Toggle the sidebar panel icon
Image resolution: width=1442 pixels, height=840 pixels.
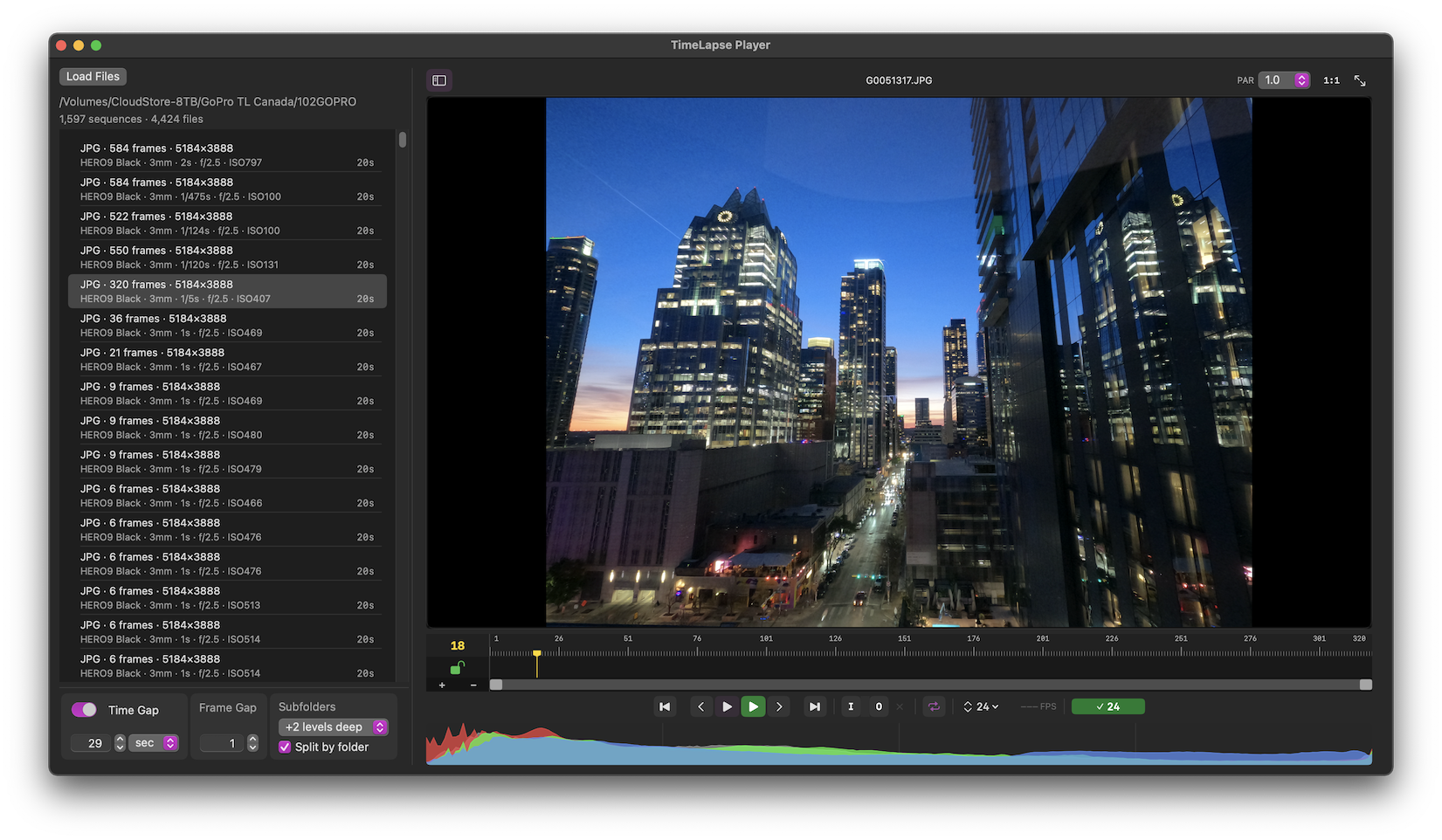pos(439,80)
